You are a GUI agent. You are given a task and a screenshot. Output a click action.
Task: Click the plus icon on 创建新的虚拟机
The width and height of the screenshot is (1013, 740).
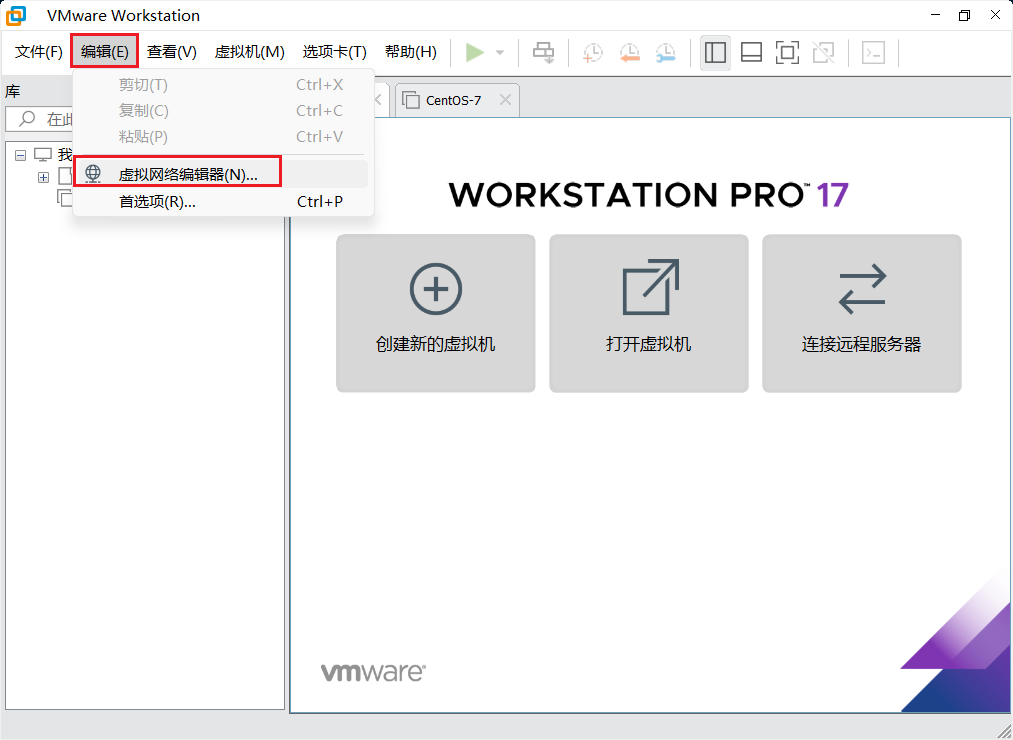tap(436, 289)
